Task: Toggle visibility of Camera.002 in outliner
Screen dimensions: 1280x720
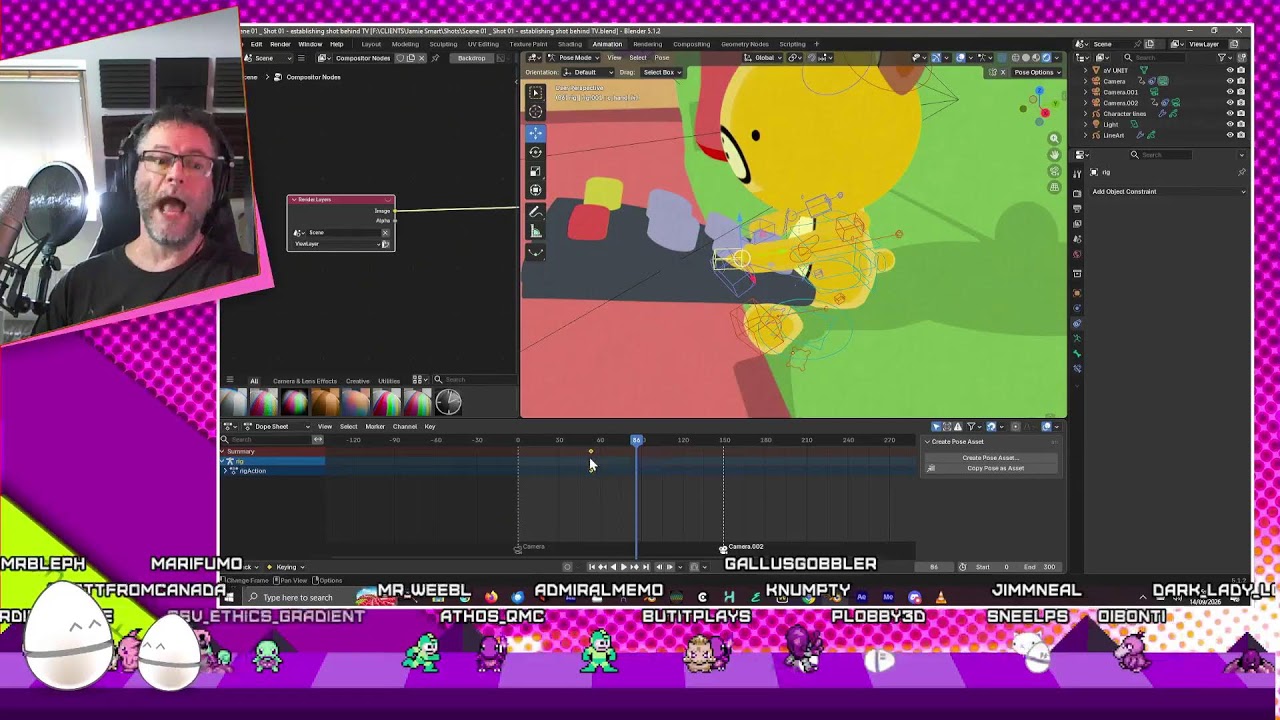Action: (x=1230, y=102)
